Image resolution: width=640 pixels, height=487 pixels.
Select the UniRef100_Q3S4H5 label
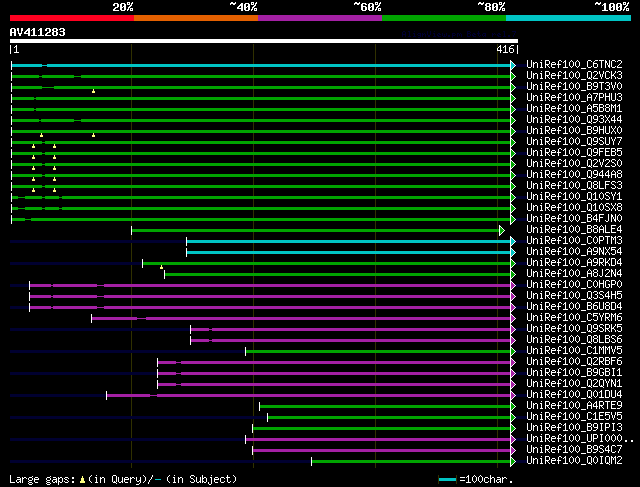(x=574, y=296)
